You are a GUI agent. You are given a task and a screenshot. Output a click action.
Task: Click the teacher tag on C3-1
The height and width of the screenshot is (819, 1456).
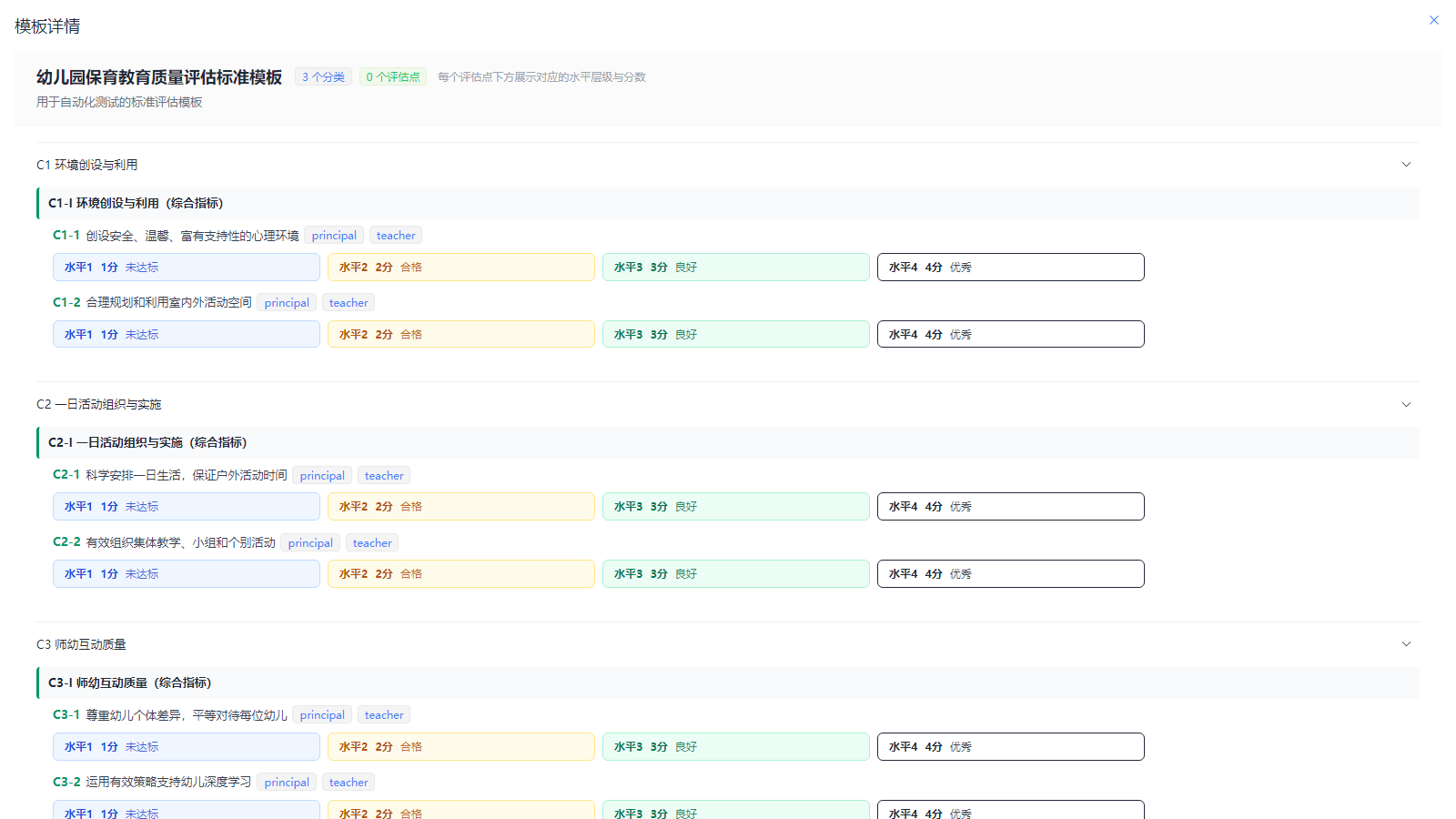tap(384, 715)
